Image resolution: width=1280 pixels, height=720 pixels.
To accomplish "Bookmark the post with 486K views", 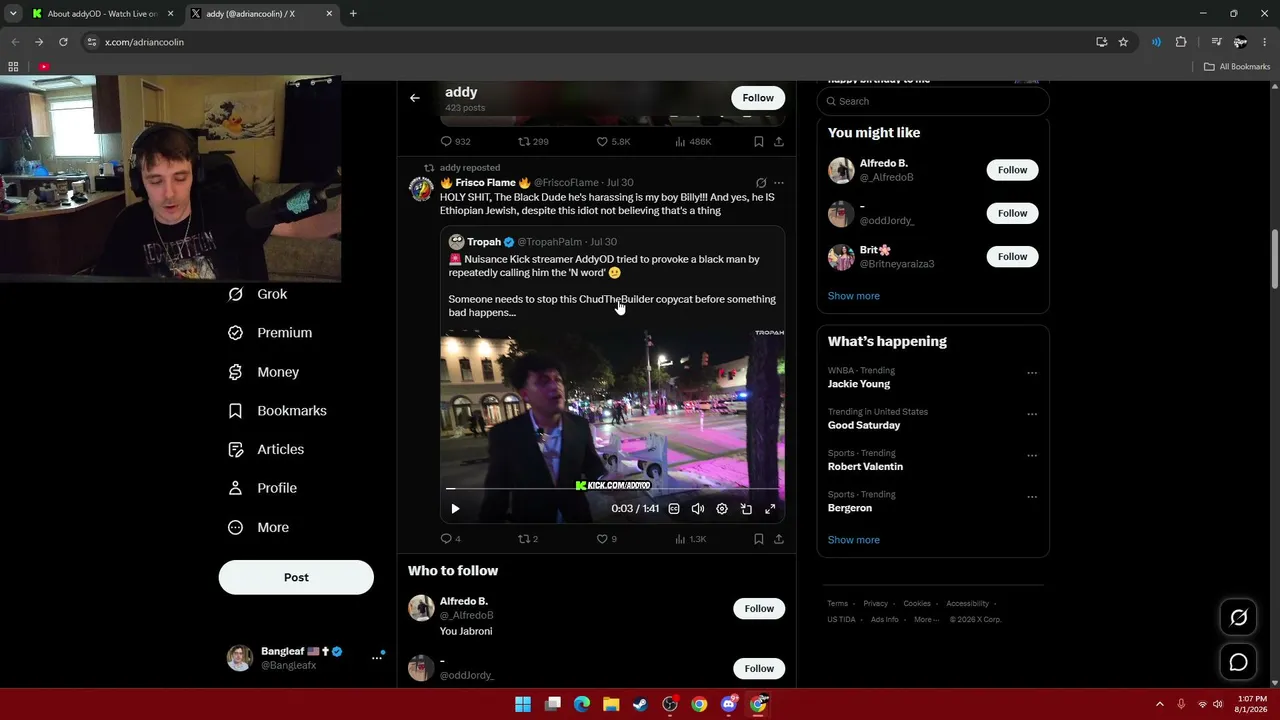I will tap(759, 142).
